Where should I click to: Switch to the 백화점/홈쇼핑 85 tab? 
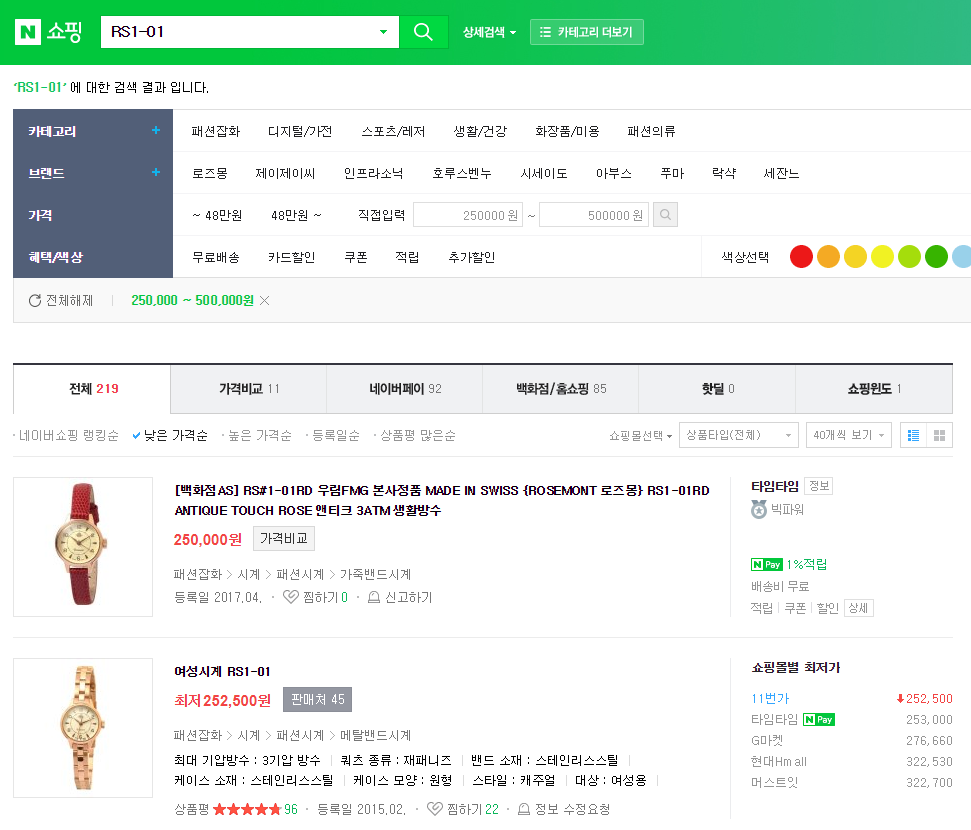pyautogui.click(x=561, y=388)
